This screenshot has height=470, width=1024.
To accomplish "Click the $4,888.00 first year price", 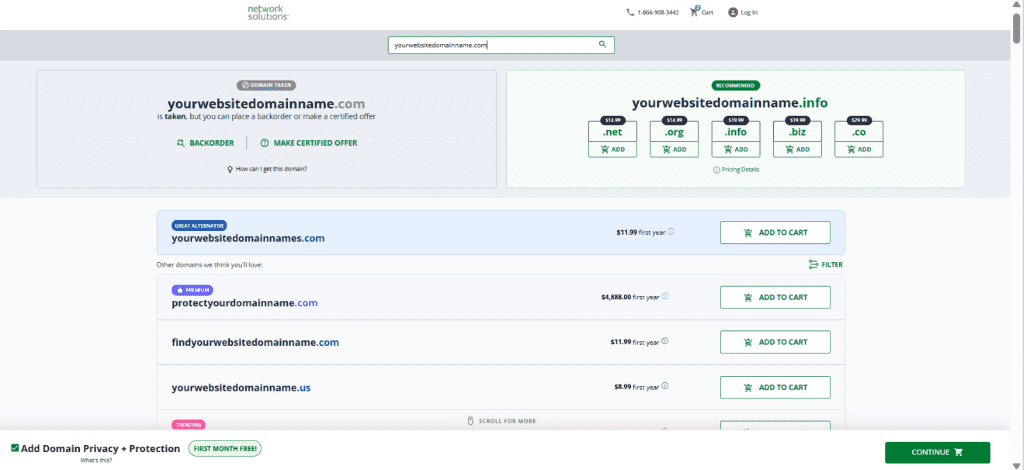I will pyautogui.click(x=630, y=297).
